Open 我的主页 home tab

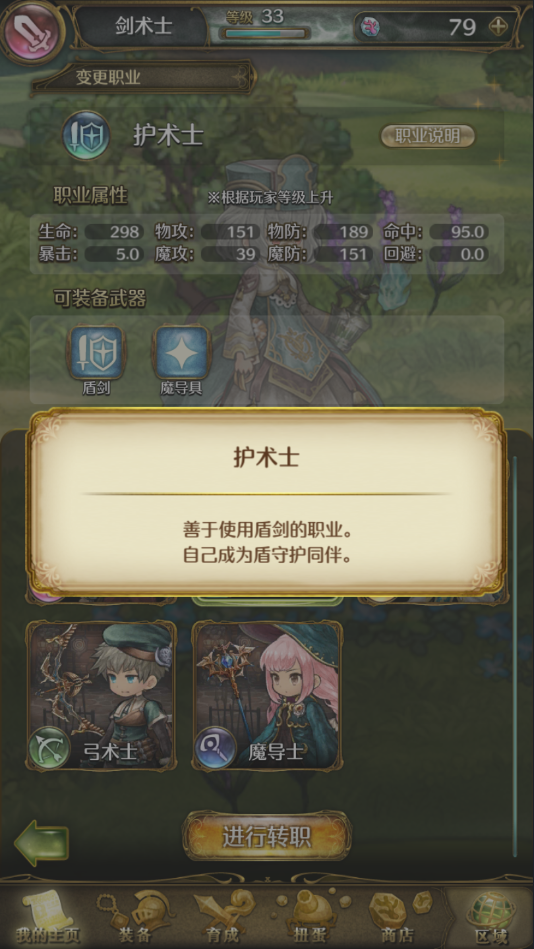click(47, 915)
